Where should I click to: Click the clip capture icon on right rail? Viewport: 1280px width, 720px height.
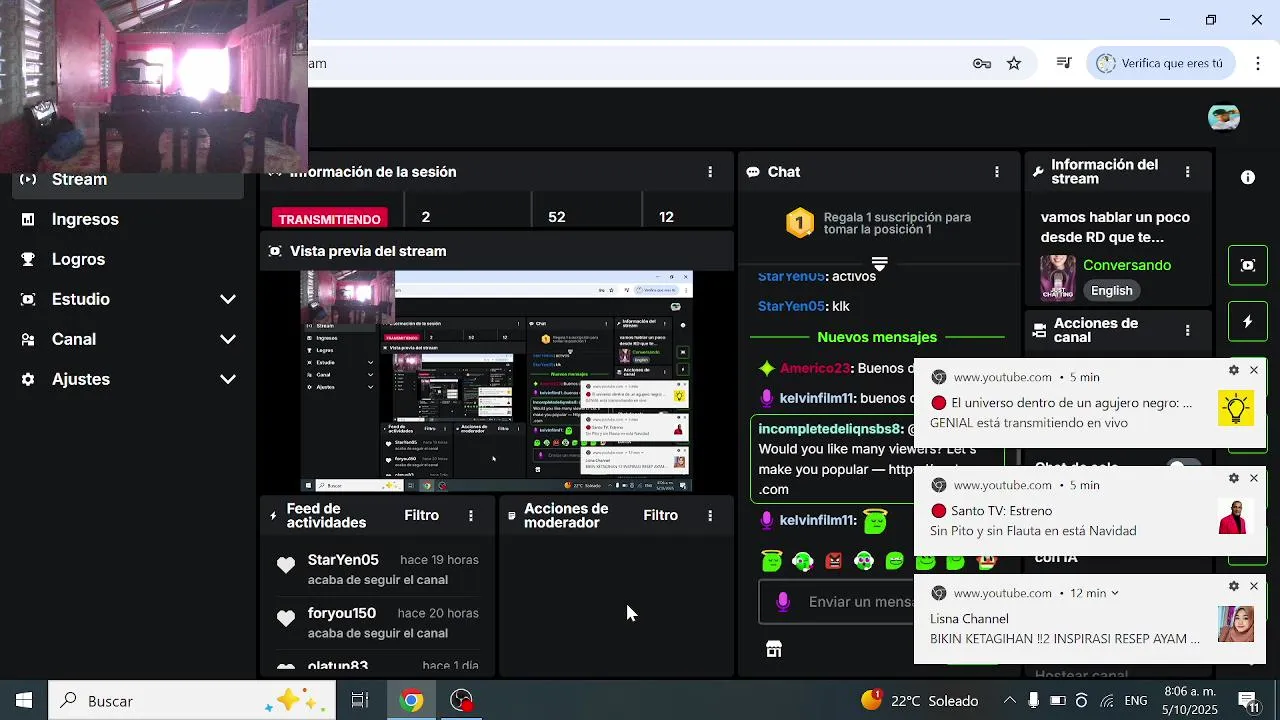tap(1248, 265)
